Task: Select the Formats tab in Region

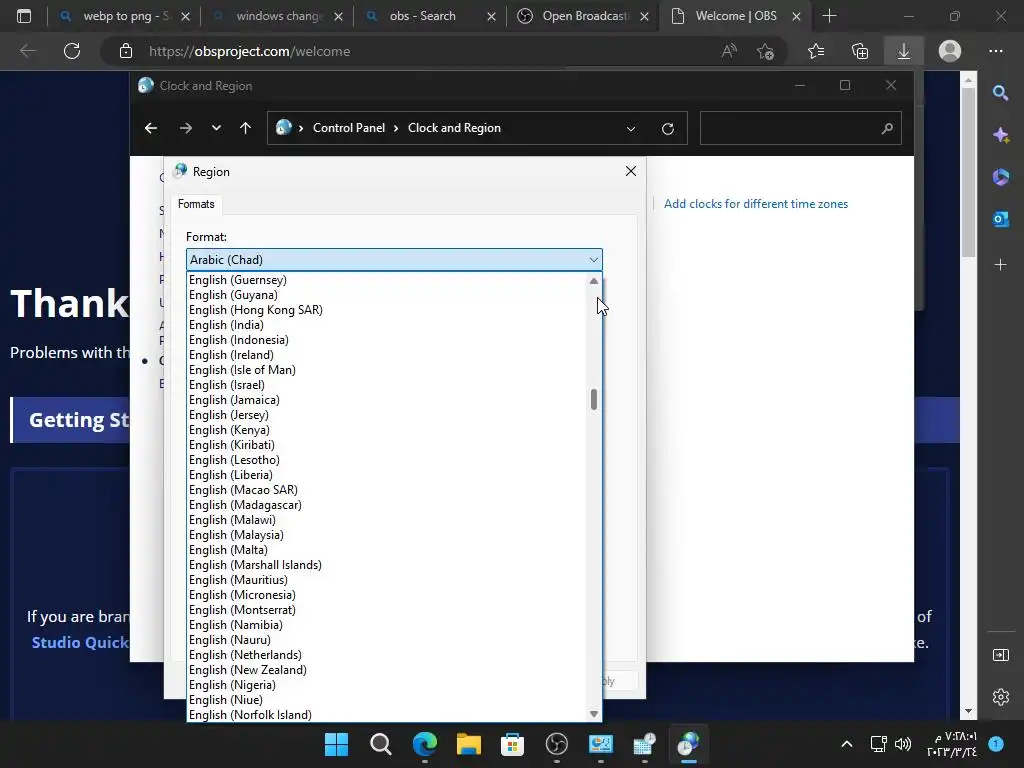Action: pyautogui.click(x=196, y=204)
